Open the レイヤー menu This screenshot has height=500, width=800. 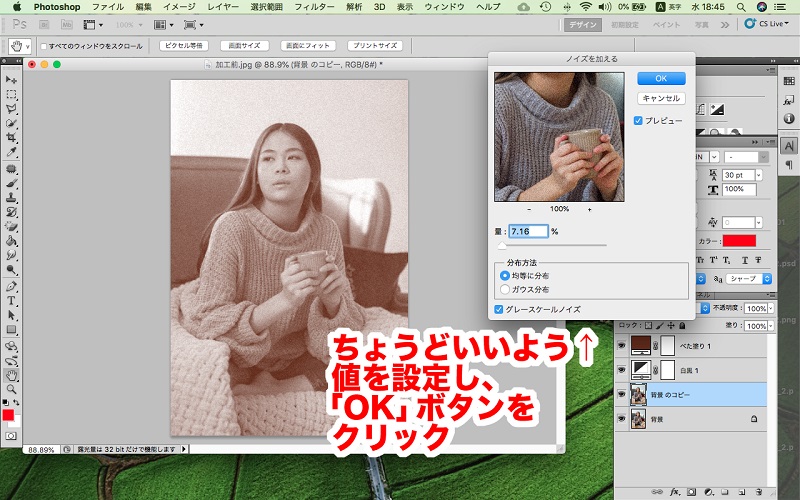223,7
